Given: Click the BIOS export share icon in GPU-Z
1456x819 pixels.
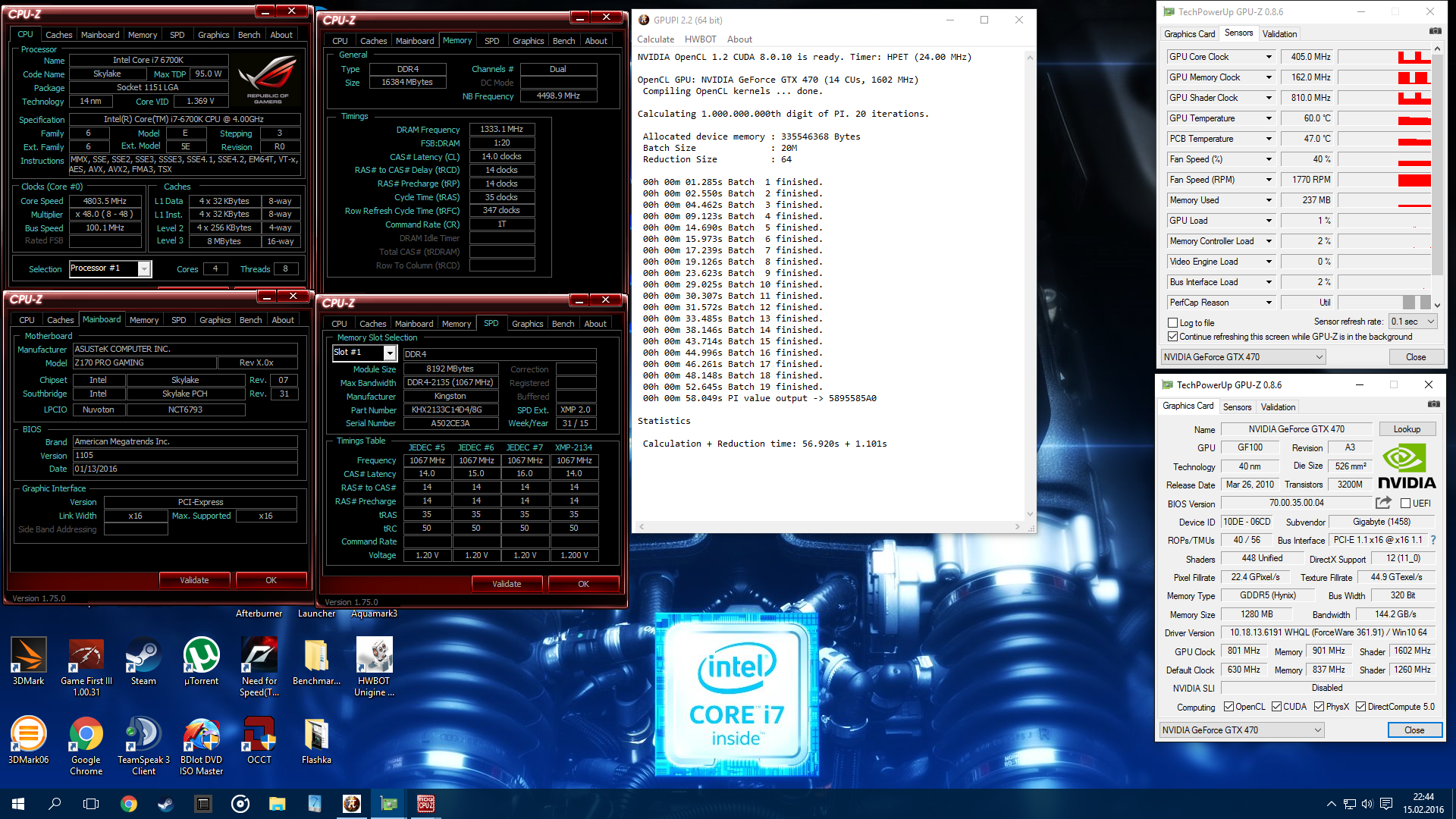Looking at the screenshot, I should point(1383,503).
